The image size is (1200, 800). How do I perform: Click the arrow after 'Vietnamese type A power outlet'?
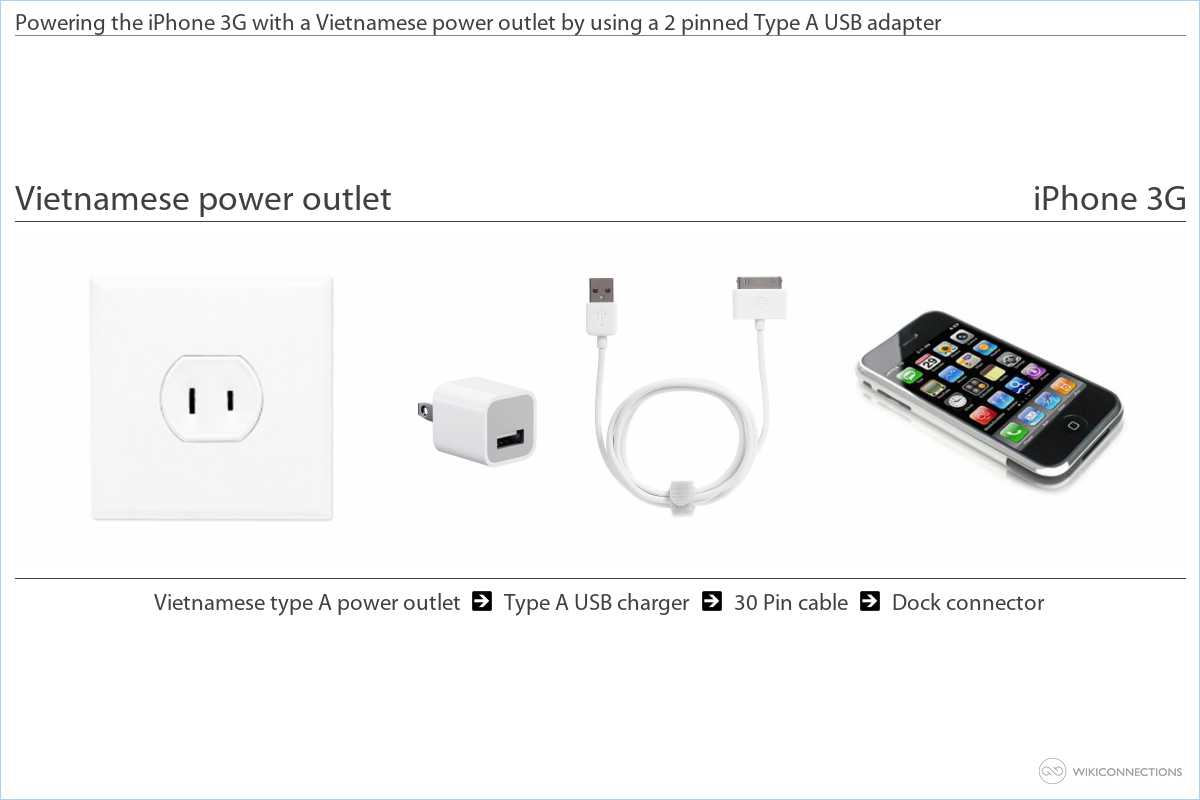tap(481, 602)
